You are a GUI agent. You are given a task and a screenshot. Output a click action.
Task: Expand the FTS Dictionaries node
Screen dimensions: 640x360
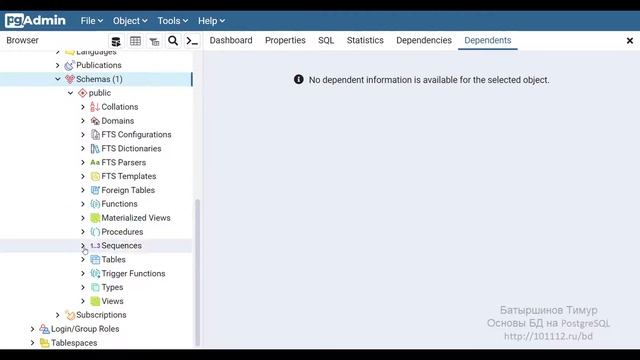tap(83, 149)
